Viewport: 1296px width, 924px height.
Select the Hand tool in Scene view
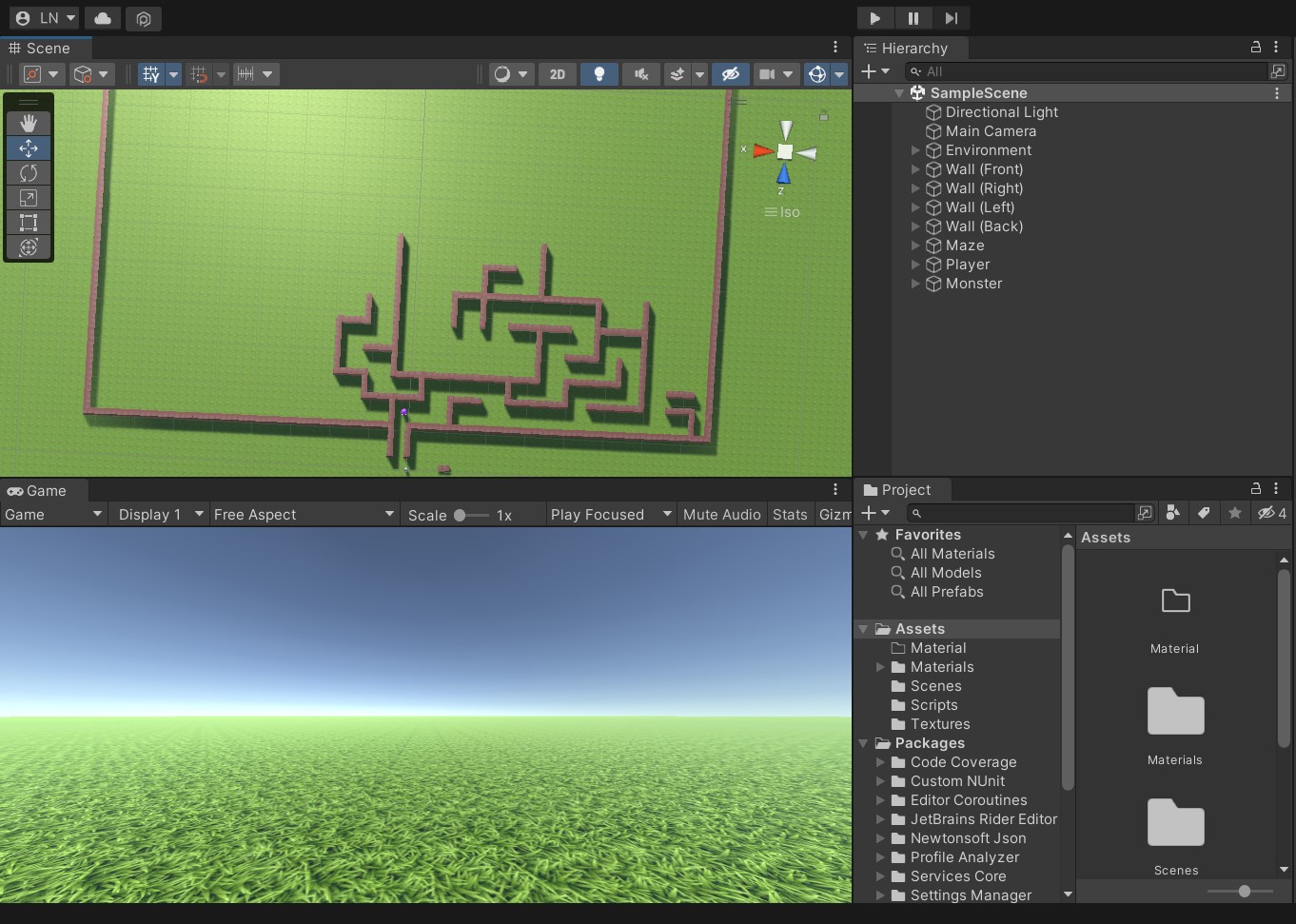[29, 123]
